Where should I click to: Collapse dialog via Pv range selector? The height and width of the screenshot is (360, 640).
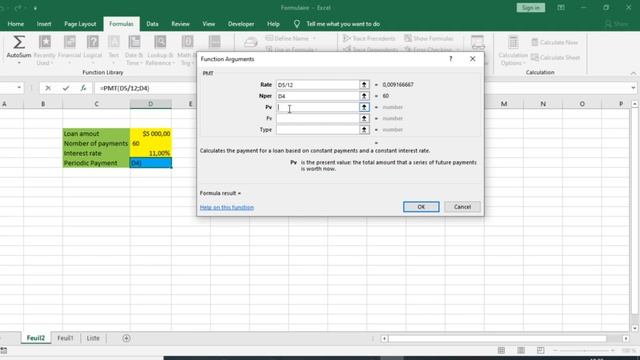[x=364, y=107]
